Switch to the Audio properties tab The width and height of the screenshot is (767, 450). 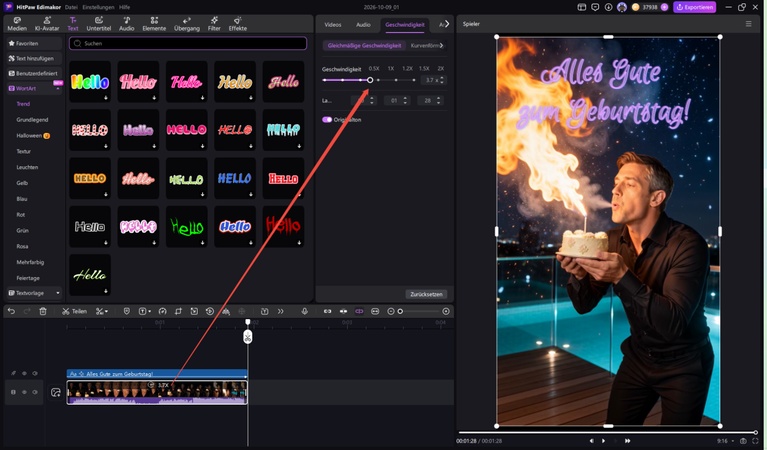coord(363,24)
